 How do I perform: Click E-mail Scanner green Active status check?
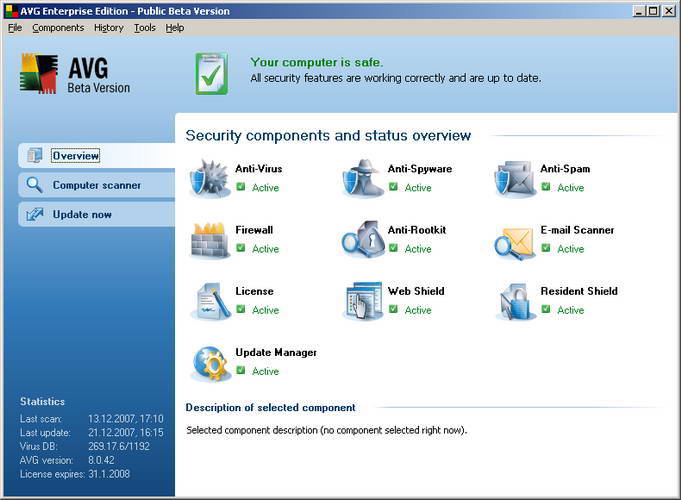click(546, 248)
